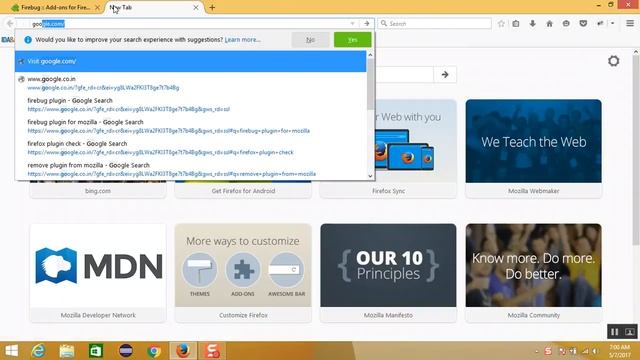Click the Mozilla Manifesto label
This screenshot has height=360, width=640.
tap(388, 315)
